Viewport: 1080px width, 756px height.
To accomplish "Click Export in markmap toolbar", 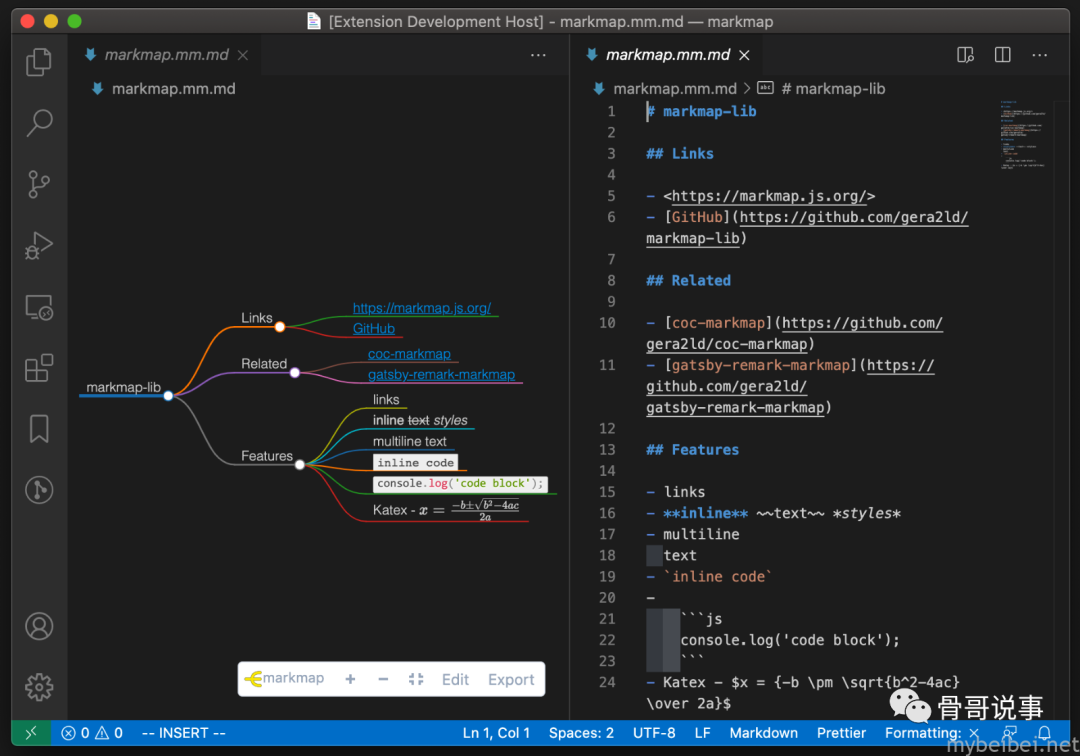I will [x=511, y=680].
